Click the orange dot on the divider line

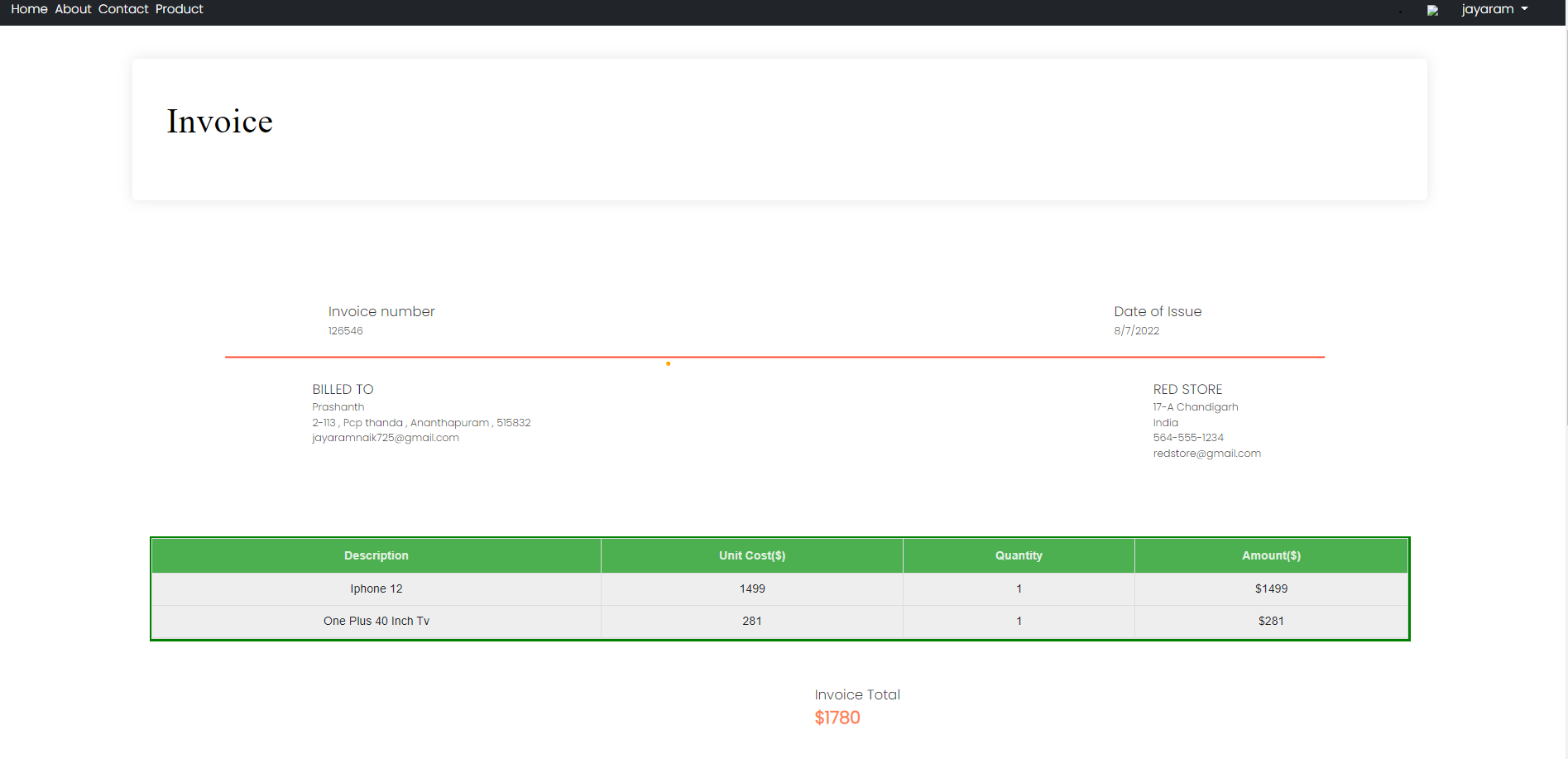668,363
